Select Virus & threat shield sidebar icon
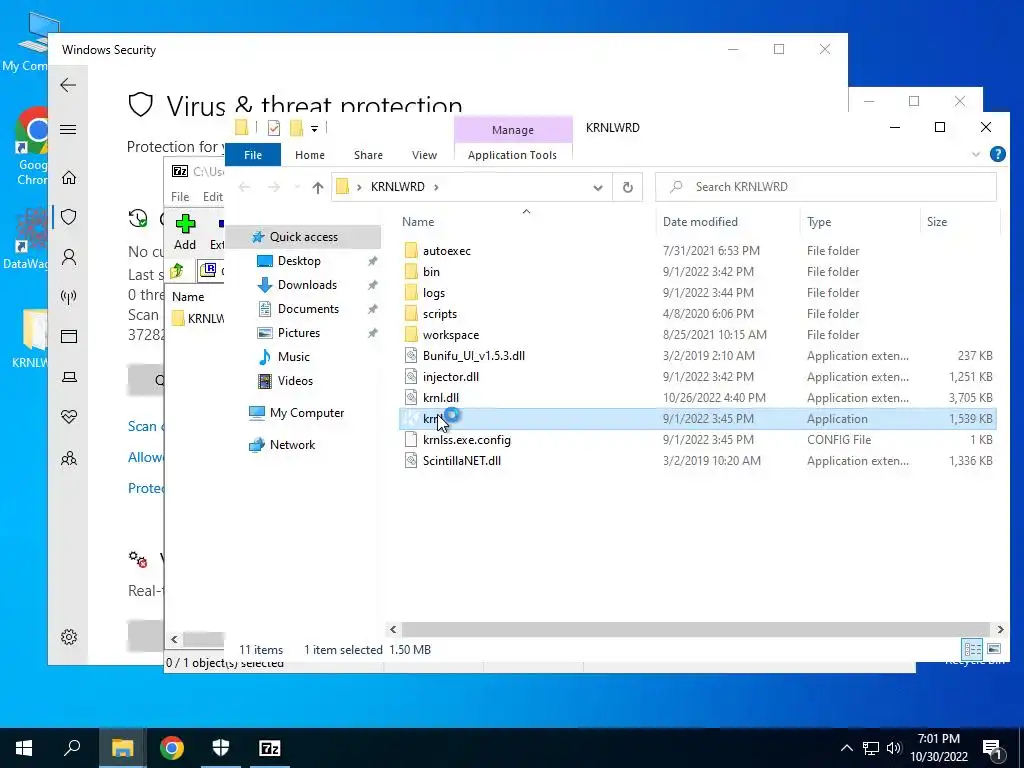The width and height of the screenshot is (1024, 768). point(69,217)
